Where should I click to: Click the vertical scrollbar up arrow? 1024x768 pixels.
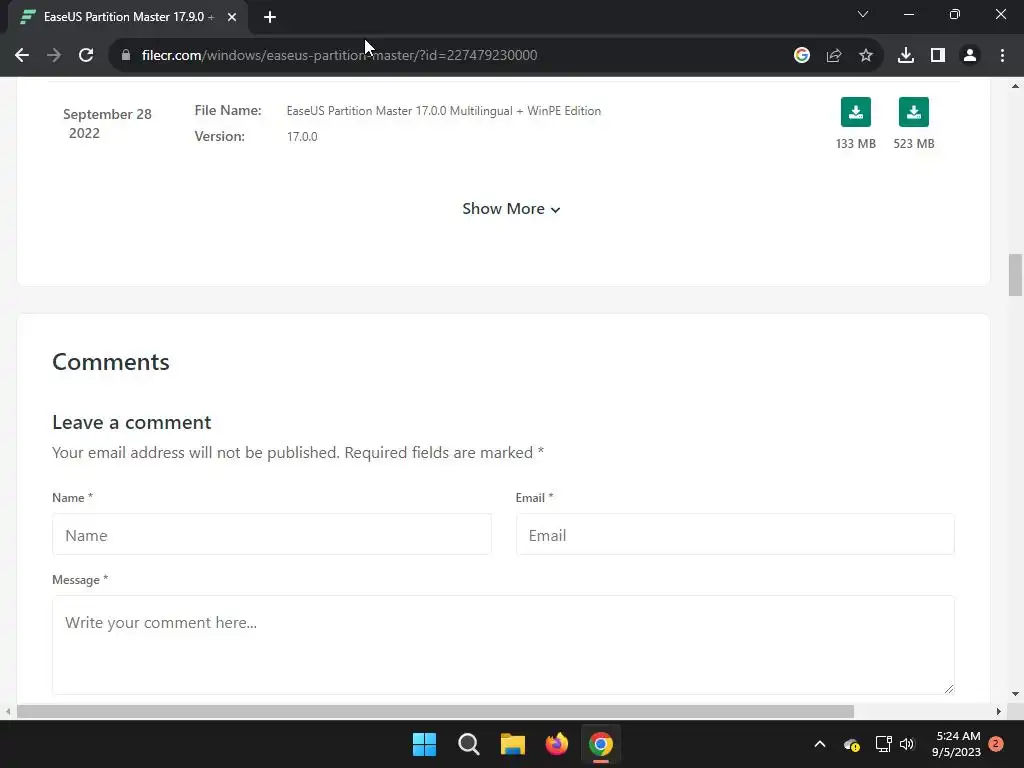tap(1016, 86)
